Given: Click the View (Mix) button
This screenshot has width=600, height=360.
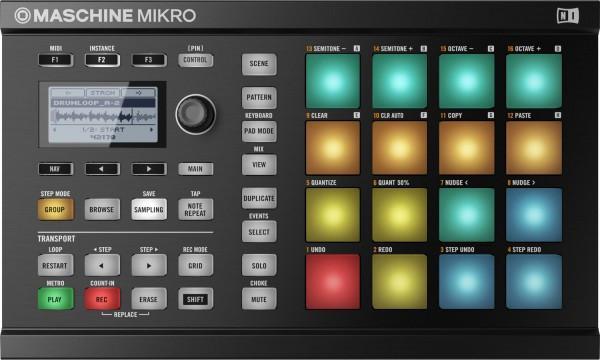Looking at the screenshot, I should 259,165.
